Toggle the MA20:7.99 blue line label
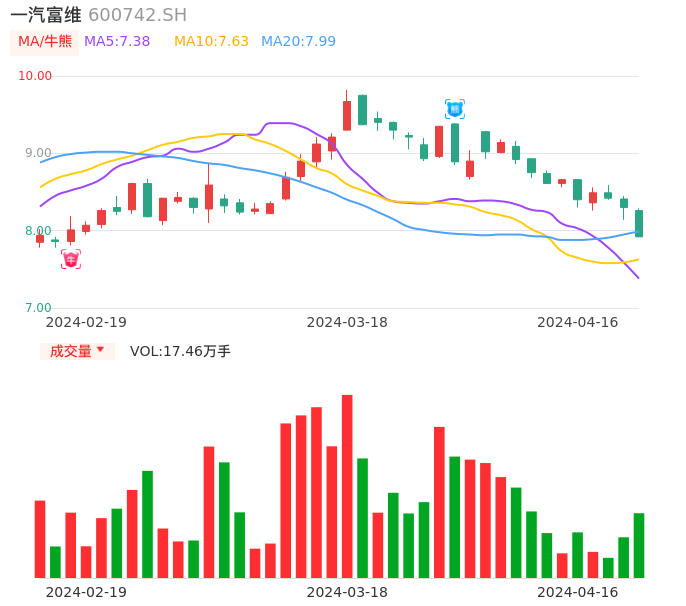The image size is (686, 606). (298, 41)
